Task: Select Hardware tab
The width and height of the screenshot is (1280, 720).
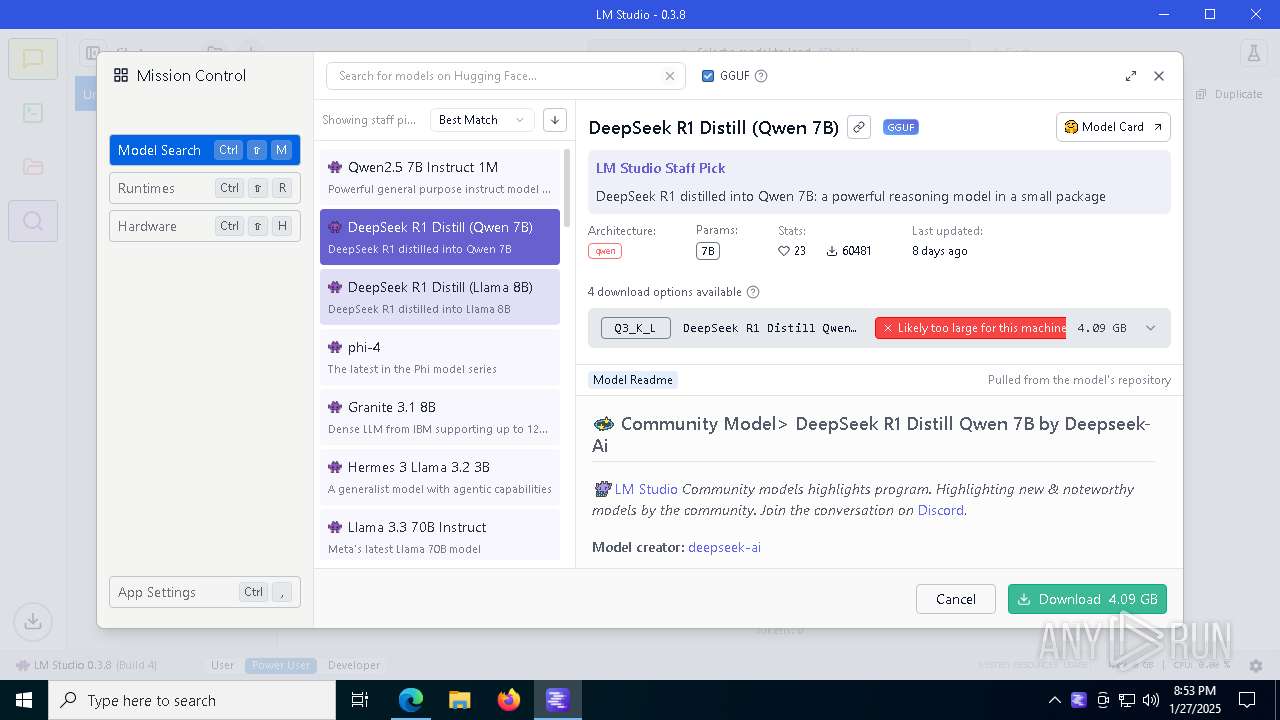Action: coord(204,226)
